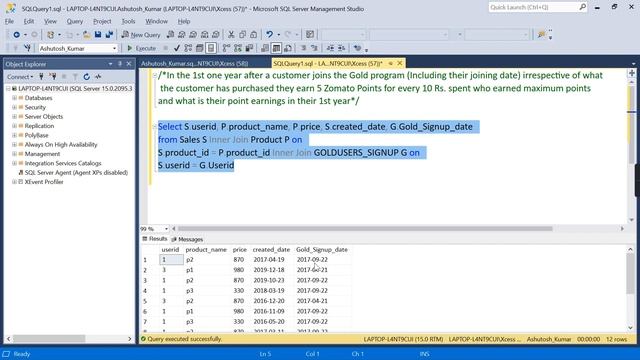The image size is (640, 360).
Task: Click the Database Engine Query icon
Action: pyautogui.click(x=170, y=35)
